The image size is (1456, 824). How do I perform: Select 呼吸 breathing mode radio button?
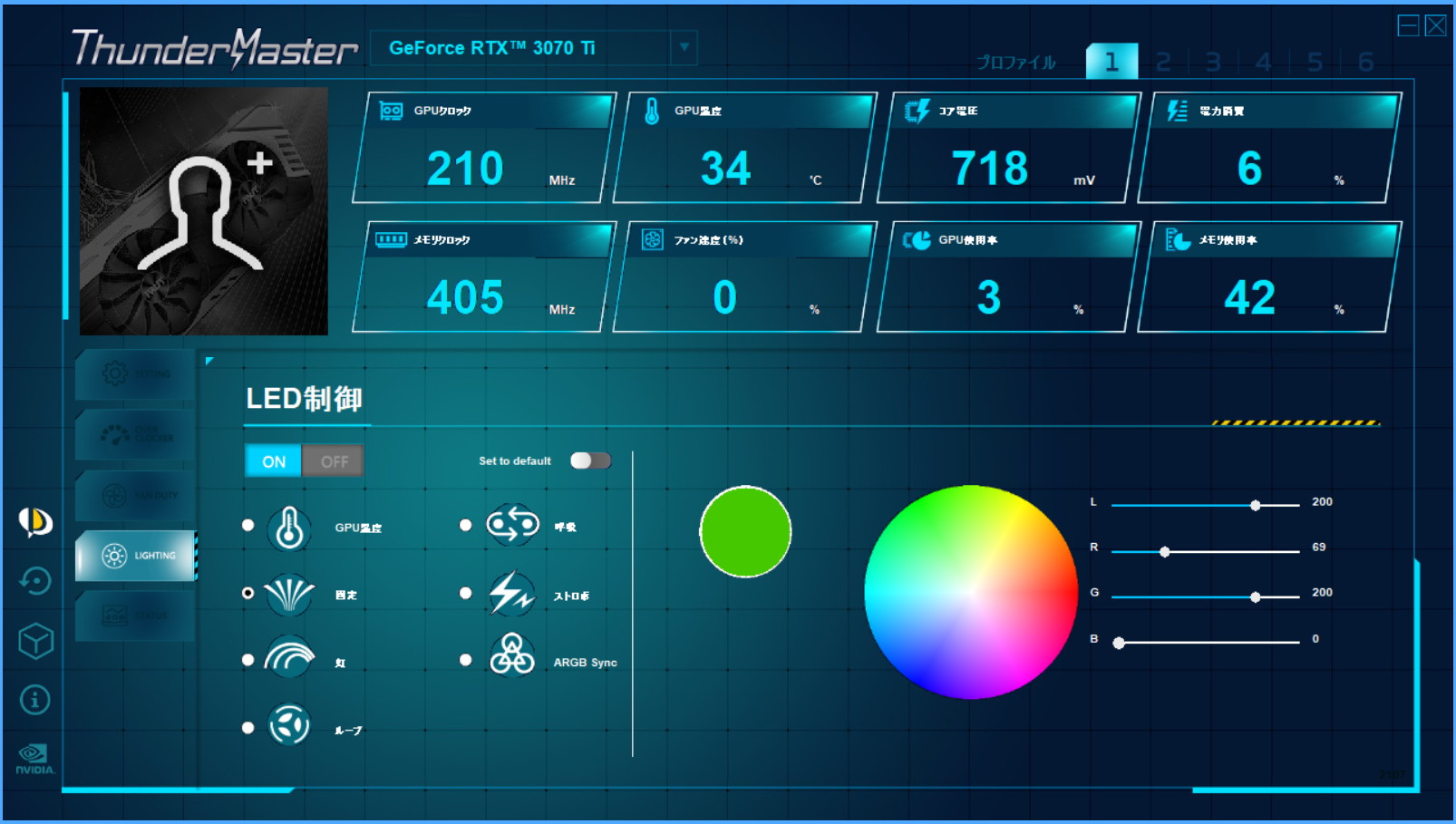[465, 525]
